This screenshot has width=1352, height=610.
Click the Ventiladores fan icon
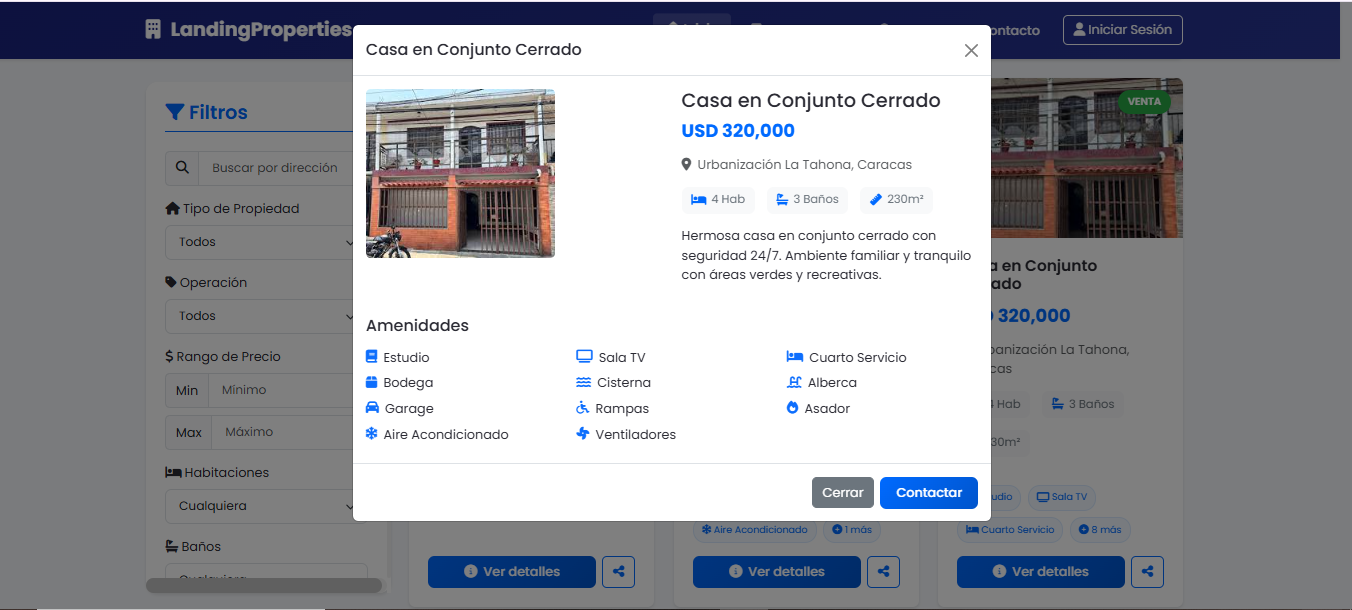(583, 434)
